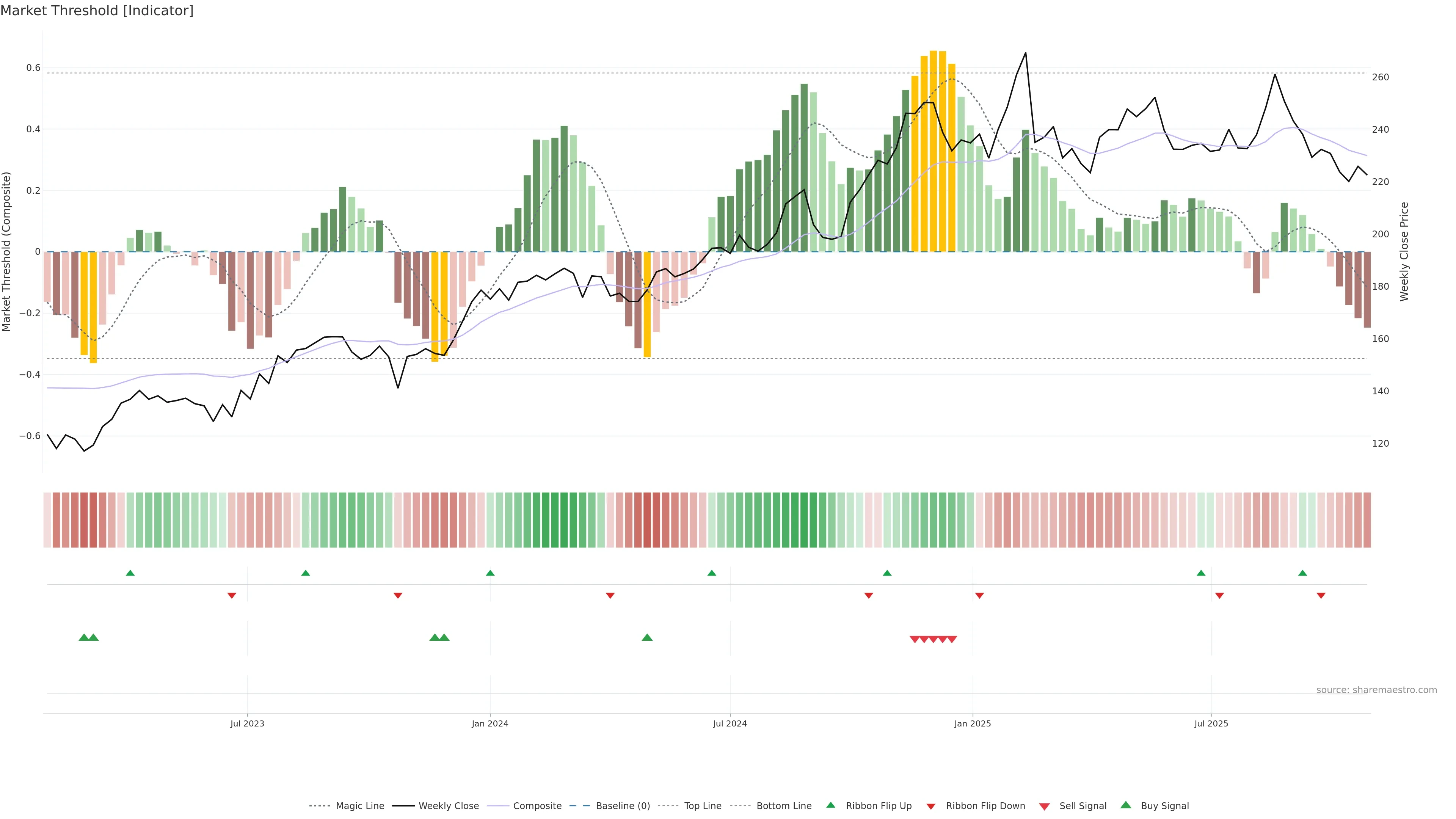Toggle the Top Line legend entry

(703, 806)
